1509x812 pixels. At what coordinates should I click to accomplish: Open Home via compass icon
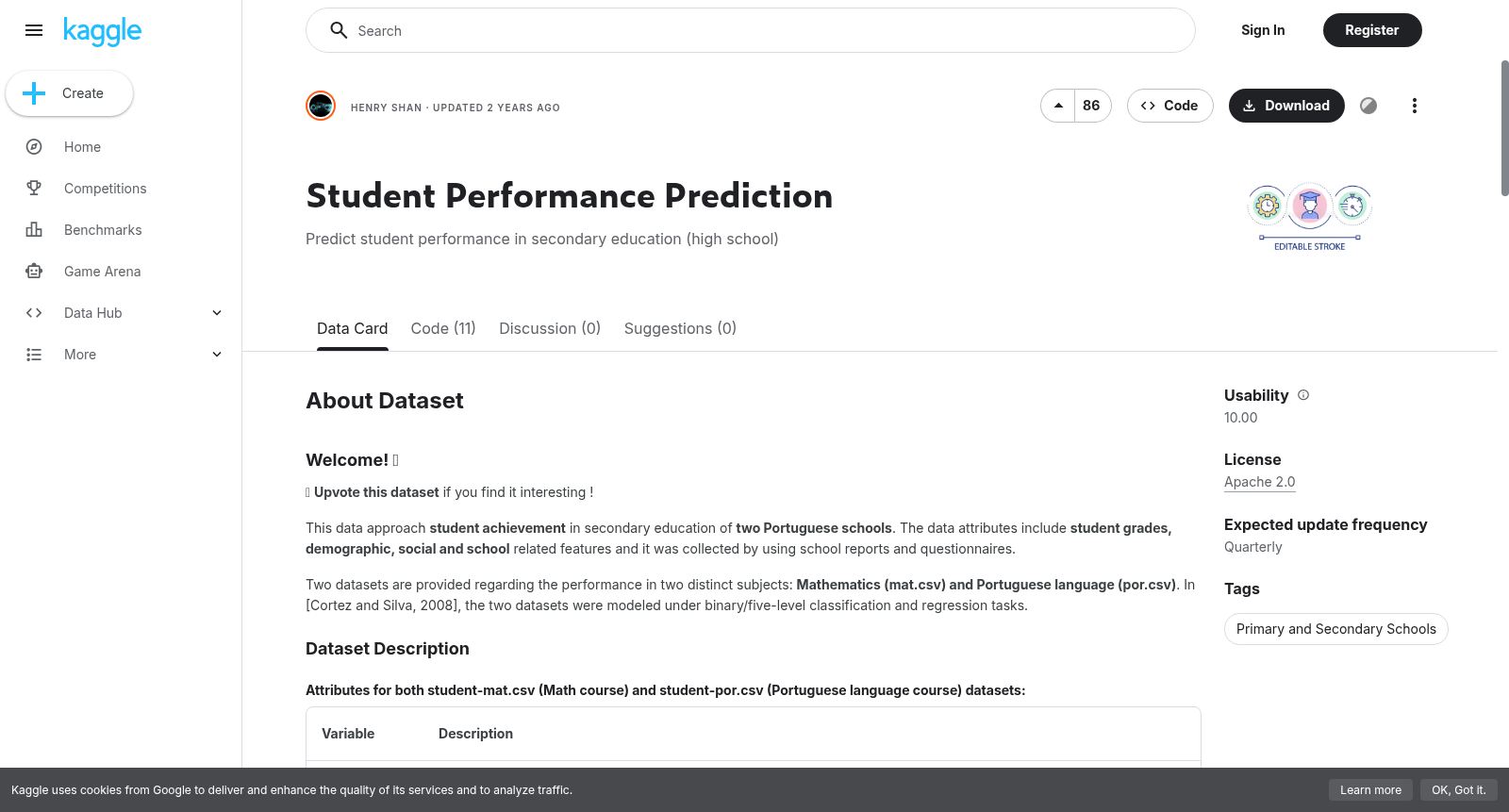(34, 147)
